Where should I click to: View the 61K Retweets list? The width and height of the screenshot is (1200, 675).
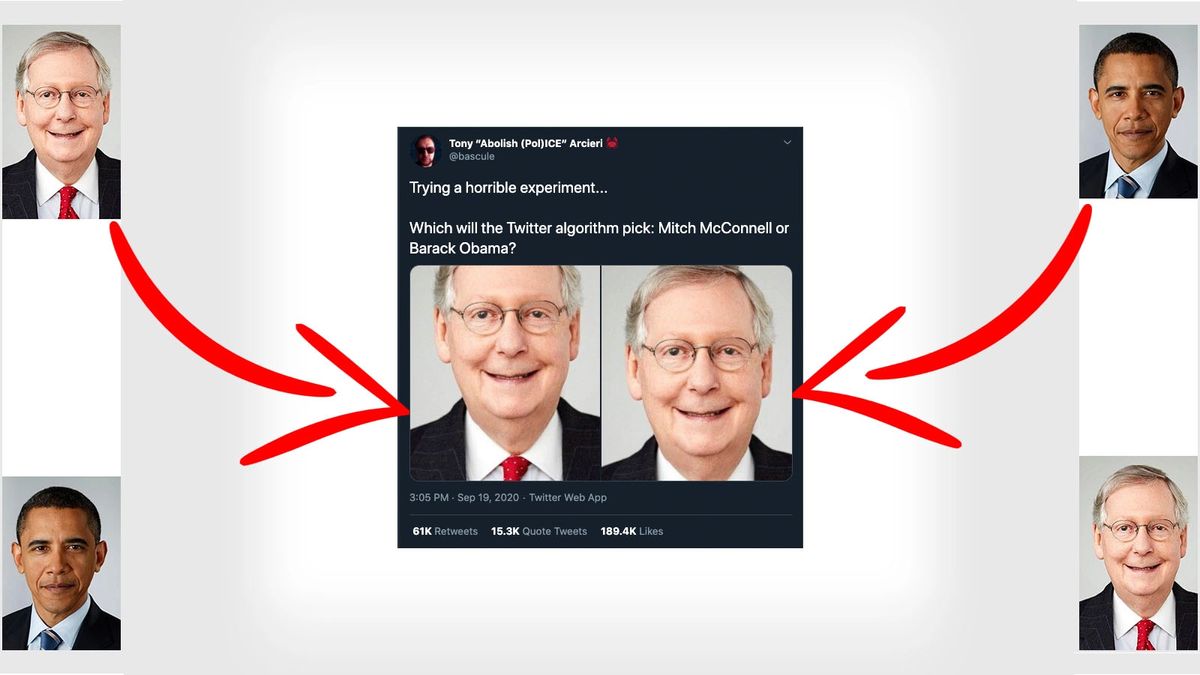pyautogui.click(x=445, y=531)
